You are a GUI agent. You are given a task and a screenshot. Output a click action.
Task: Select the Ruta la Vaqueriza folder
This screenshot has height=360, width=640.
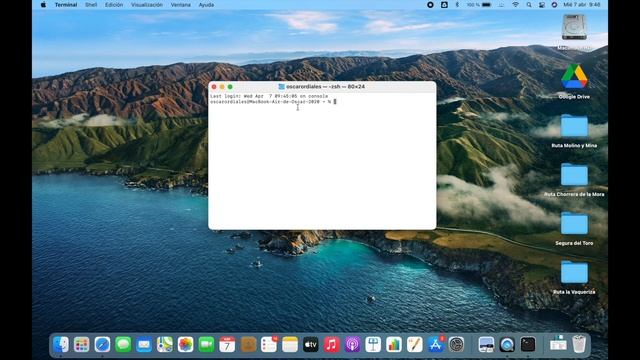[x=574, y=272]
